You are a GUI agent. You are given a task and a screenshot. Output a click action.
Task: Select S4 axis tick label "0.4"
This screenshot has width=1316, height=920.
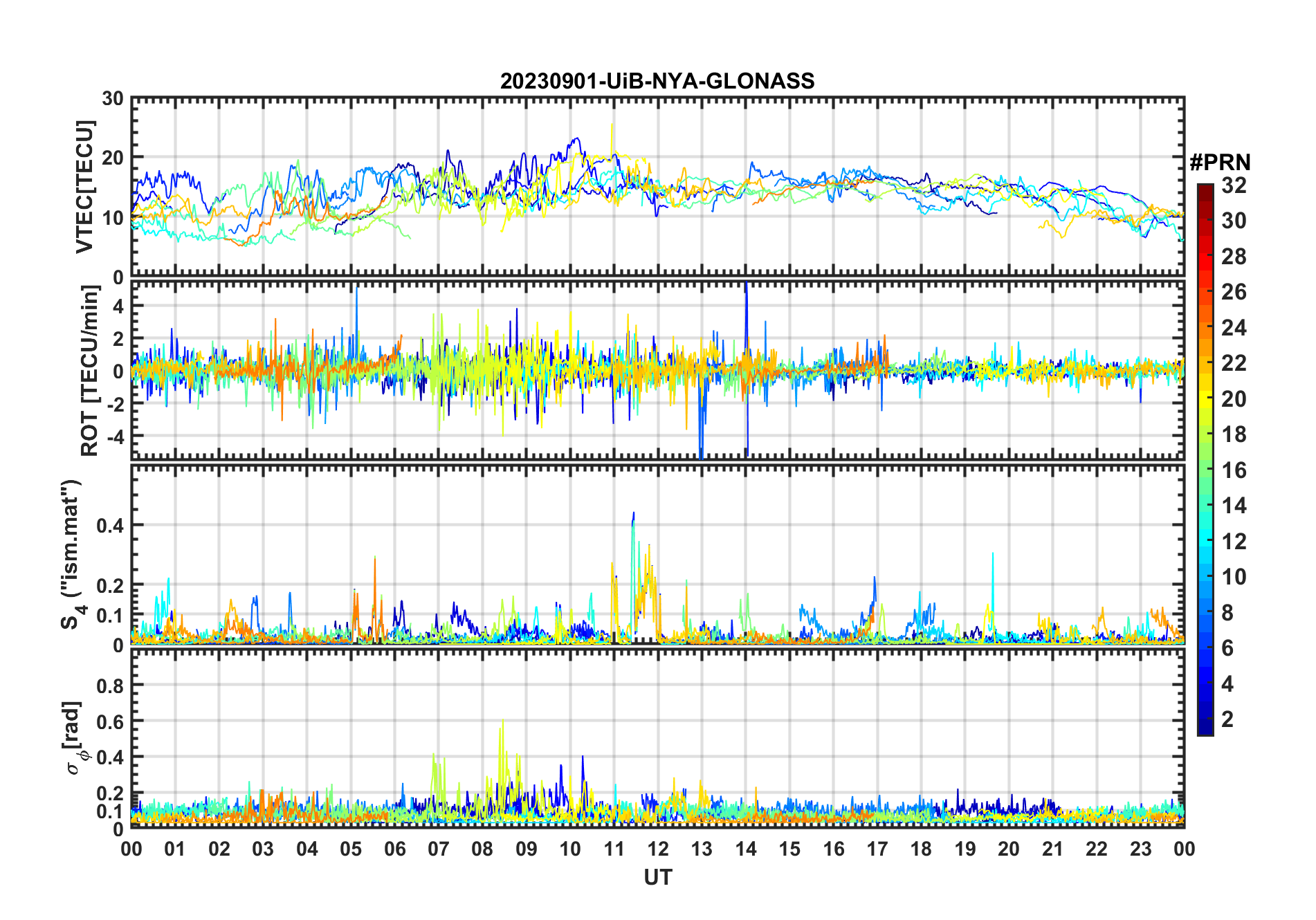click(110, 526)
